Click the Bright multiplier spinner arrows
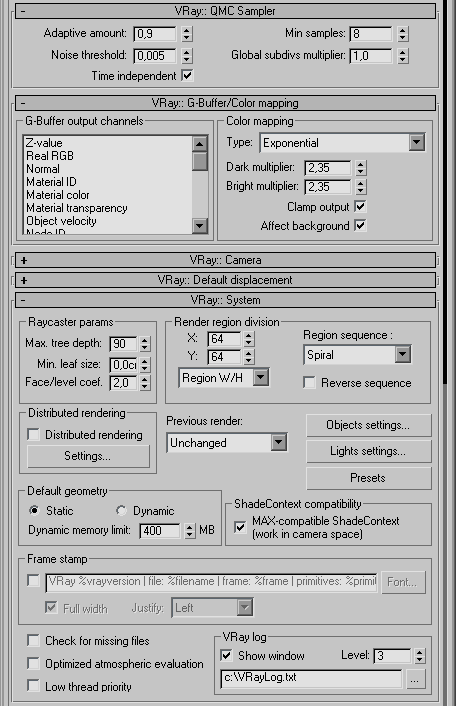 click(361, 187)
